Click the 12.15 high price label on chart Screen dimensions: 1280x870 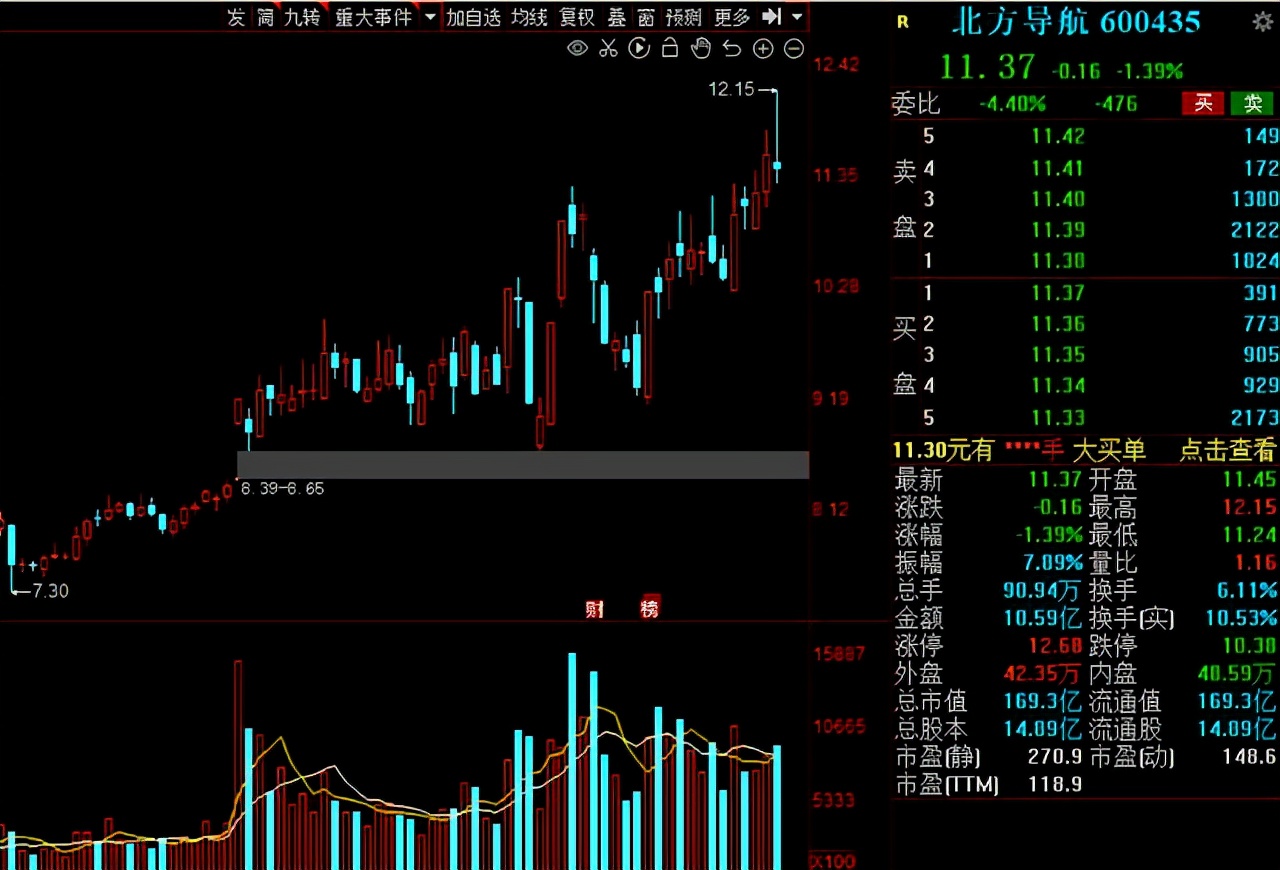click(731, 89)
